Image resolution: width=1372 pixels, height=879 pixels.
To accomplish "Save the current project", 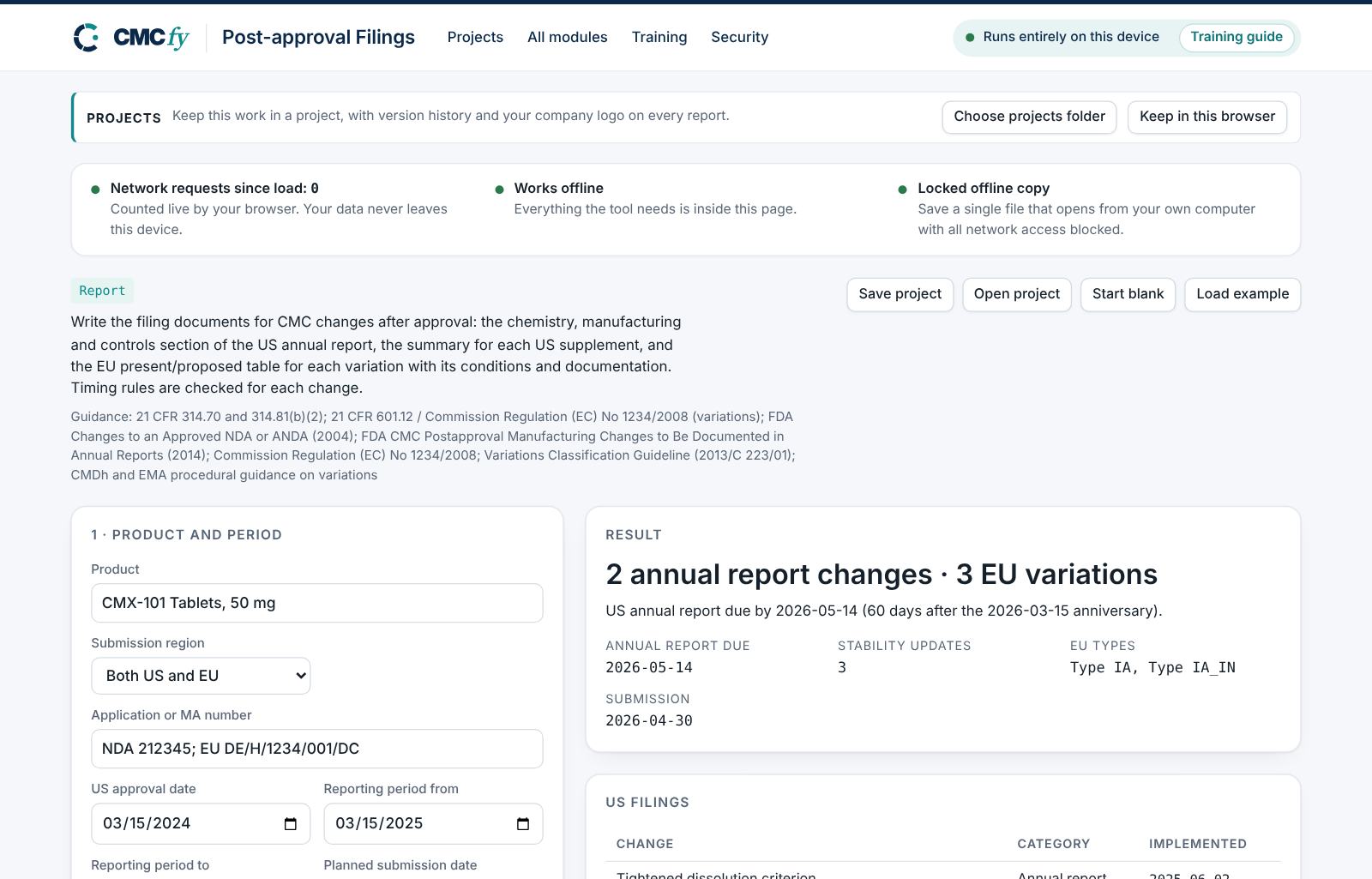I will click(900, 294).
